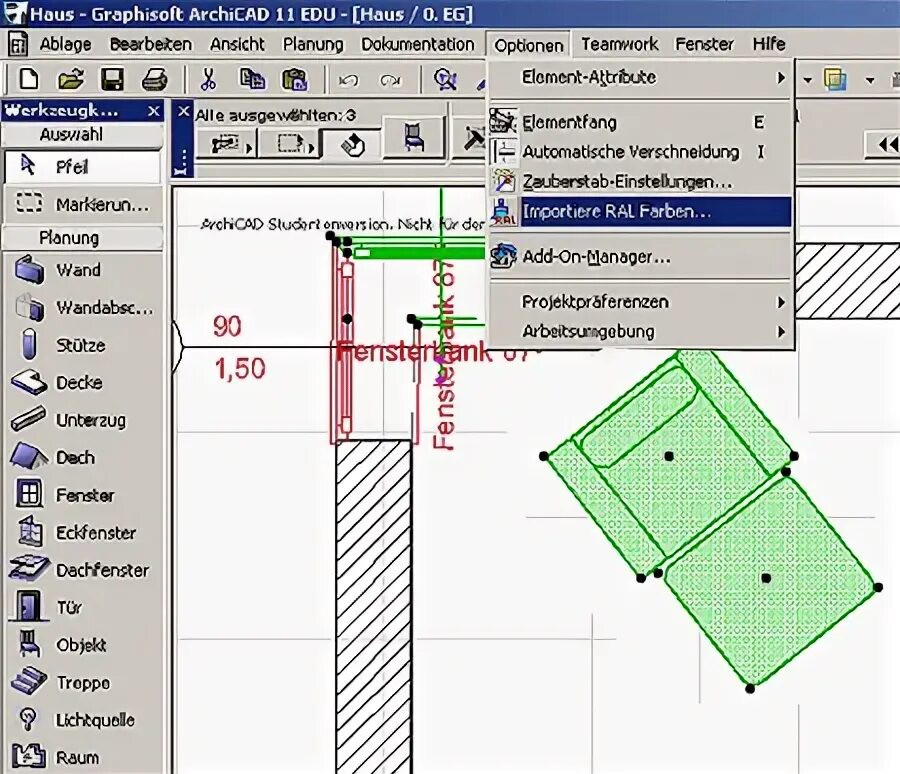
Task: Click the application document icon in menu bar
Action: coord(17,44)
